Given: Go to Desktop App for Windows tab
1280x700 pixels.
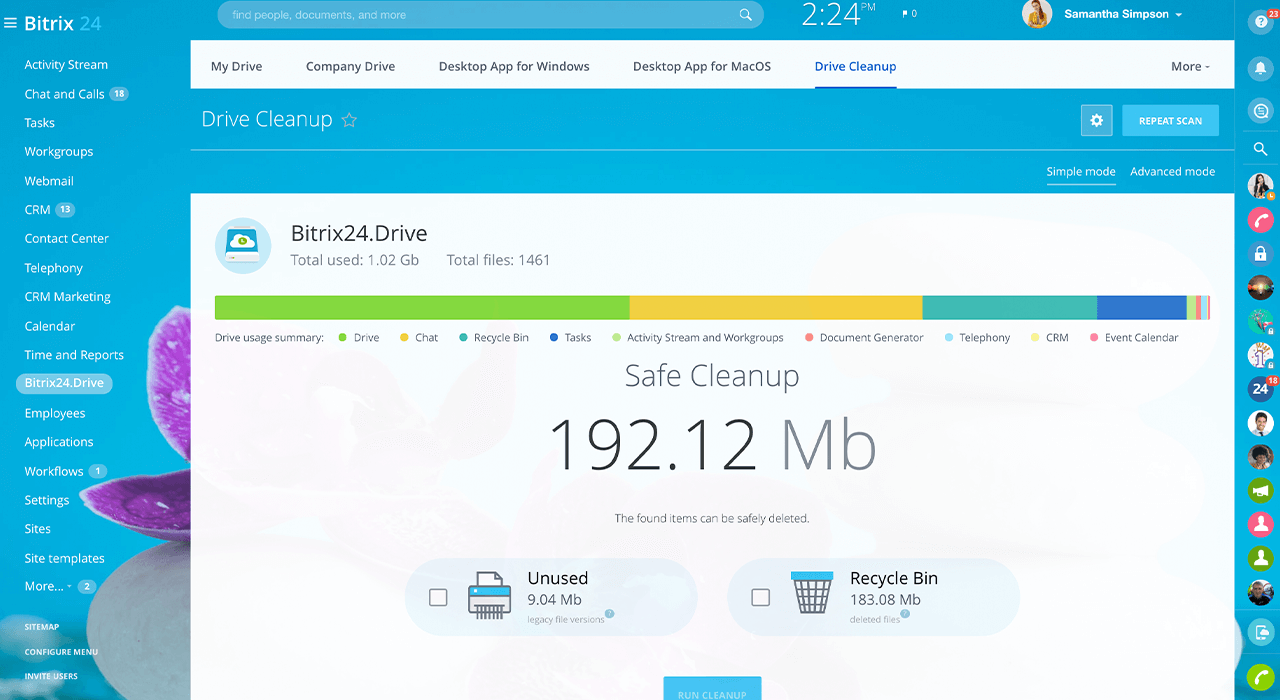Looking at the screenshot, I should 514,67.
